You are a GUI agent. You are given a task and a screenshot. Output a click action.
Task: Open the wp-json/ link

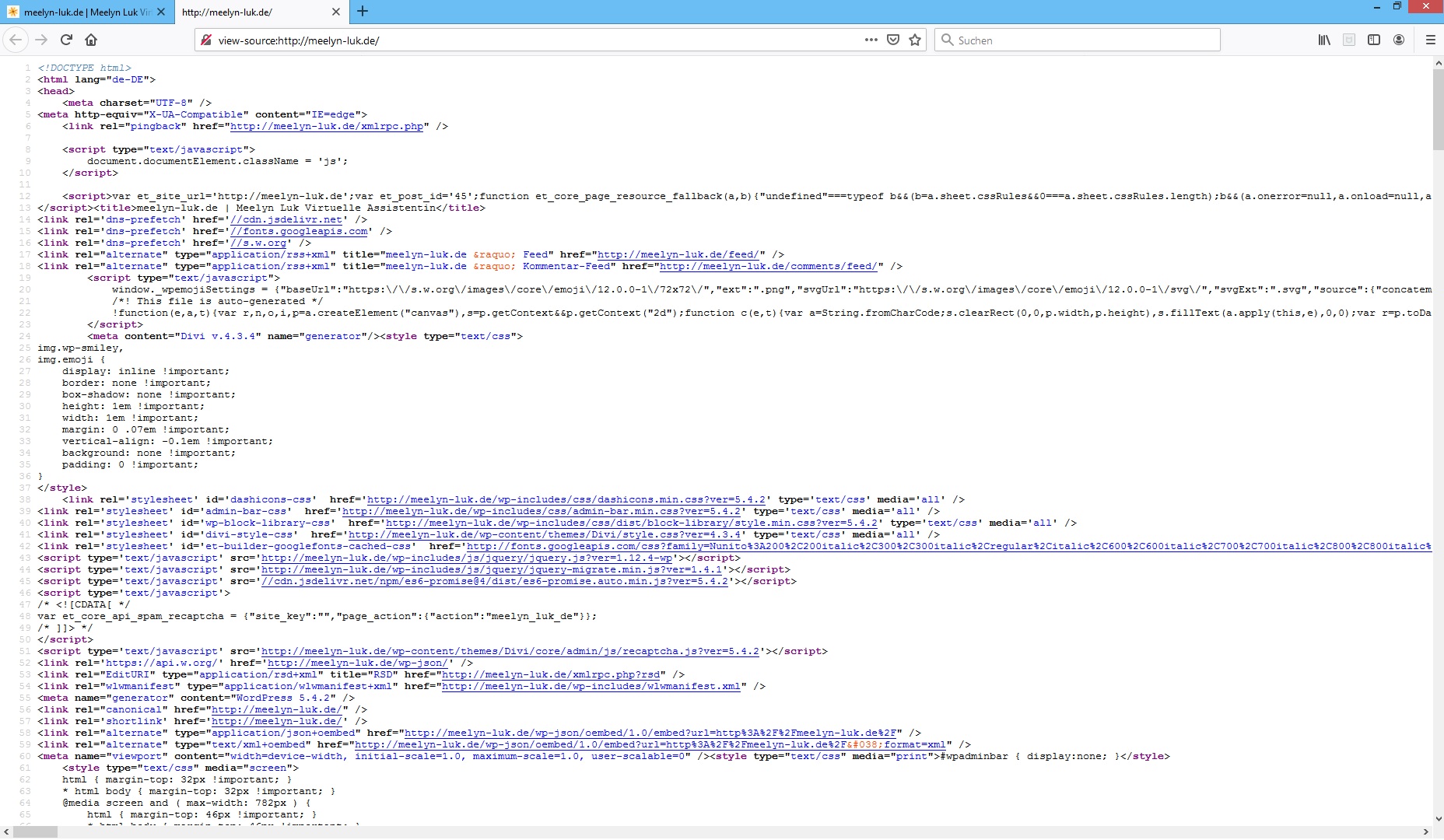pyautogui.click(x=358, y=663)
